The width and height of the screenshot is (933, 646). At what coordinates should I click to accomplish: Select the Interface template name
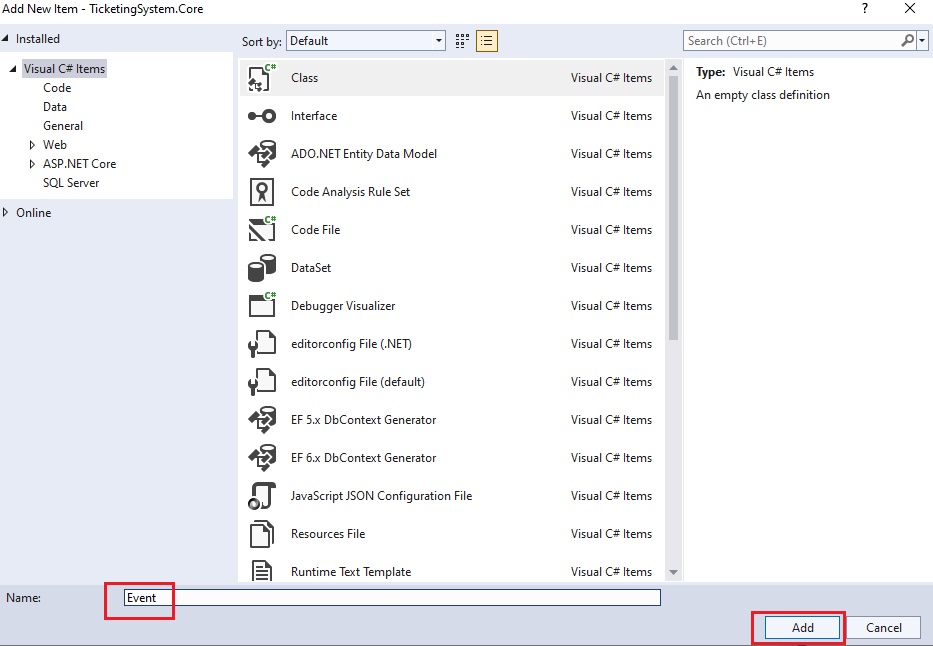tap(314, 116)
